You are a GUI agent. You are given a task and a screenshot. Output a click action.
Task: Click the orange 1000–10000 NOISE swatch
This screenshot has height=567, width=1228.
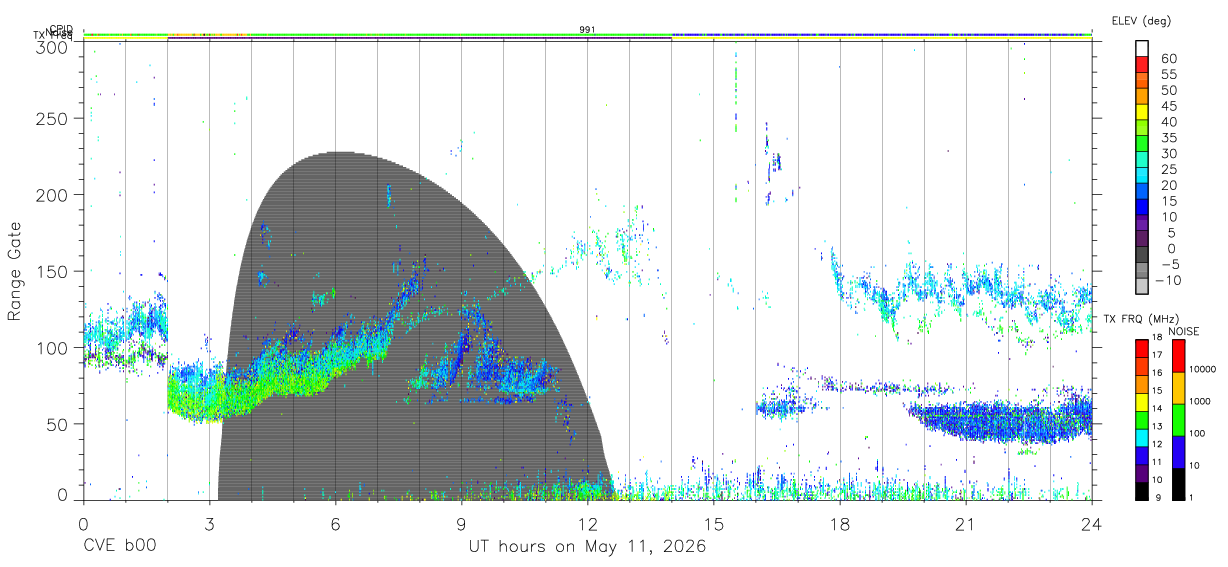pyautogui.click(x=1177, y=387)
